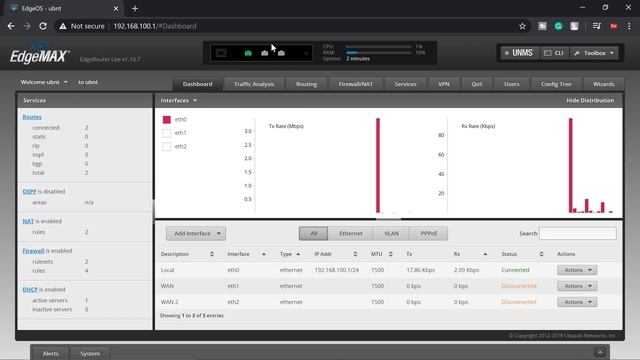Go forward in browser history
The image size is (640, 360).
(x=27, y=26)
